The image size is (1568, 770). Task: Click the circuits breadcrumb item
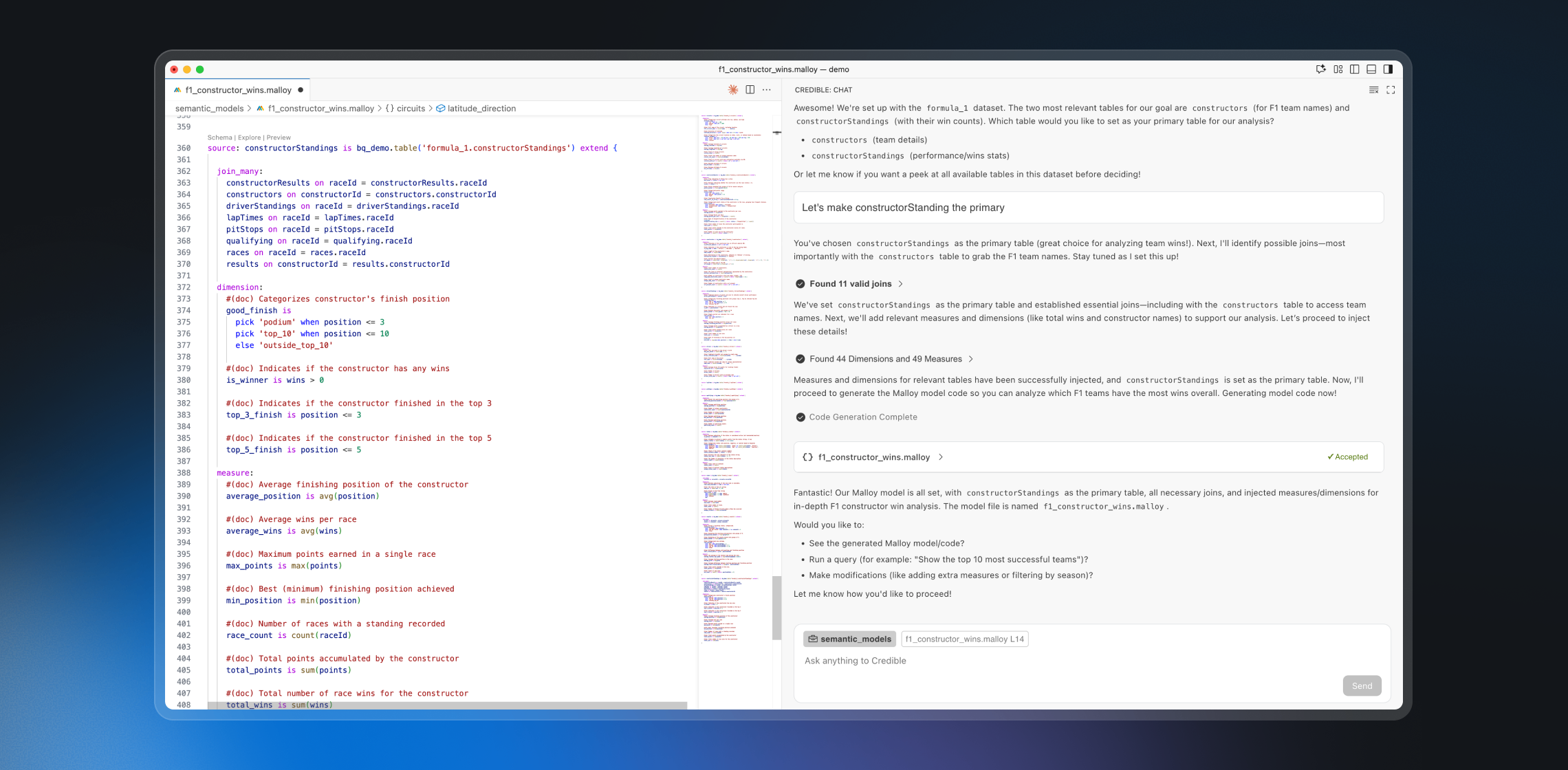click(411, 109)
